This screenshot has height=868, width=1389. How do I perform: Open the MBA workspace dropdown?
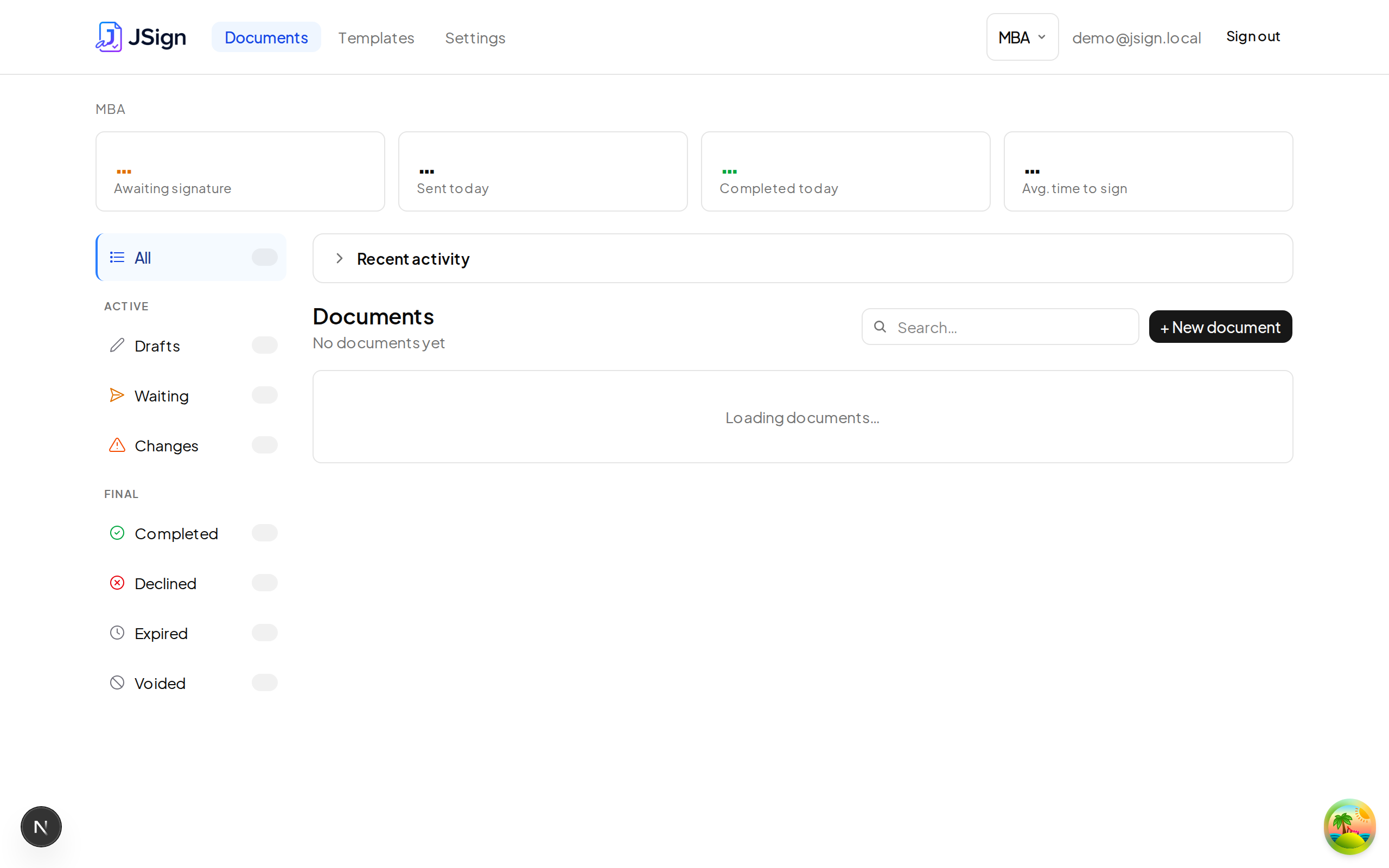(1022, 37)
